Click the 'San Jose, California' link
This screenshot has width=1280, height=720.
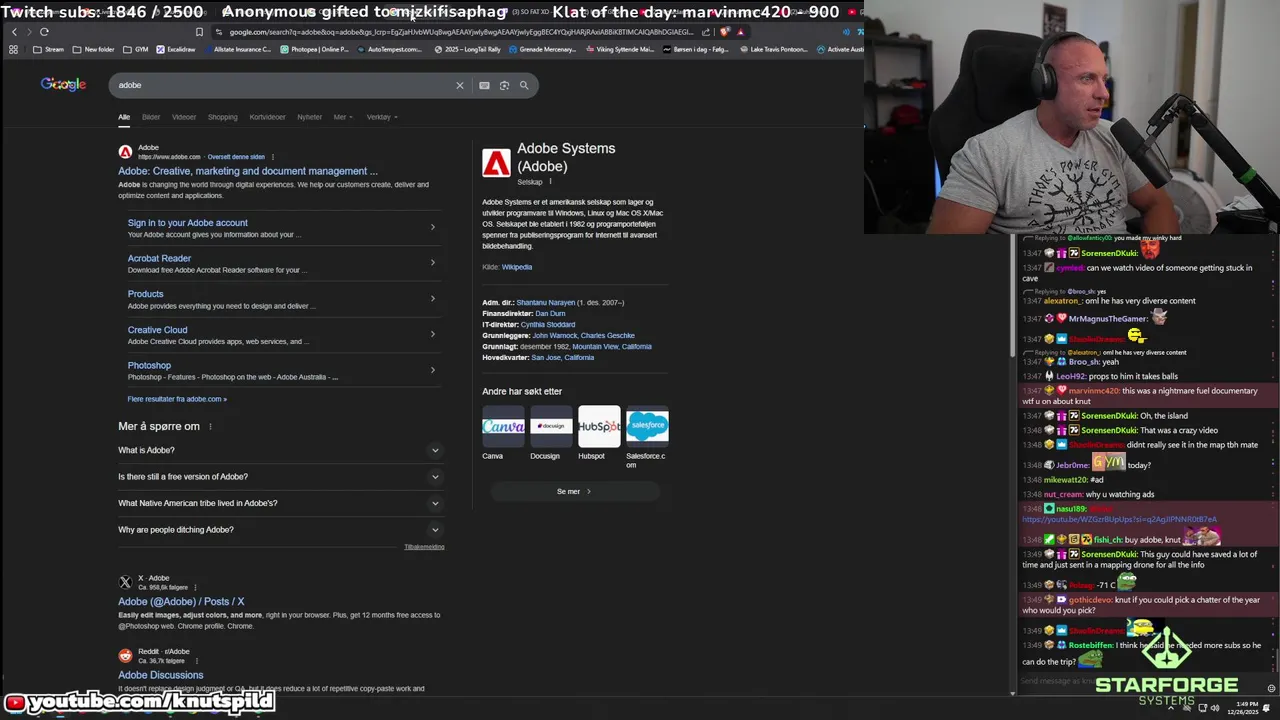coord(563,357)
